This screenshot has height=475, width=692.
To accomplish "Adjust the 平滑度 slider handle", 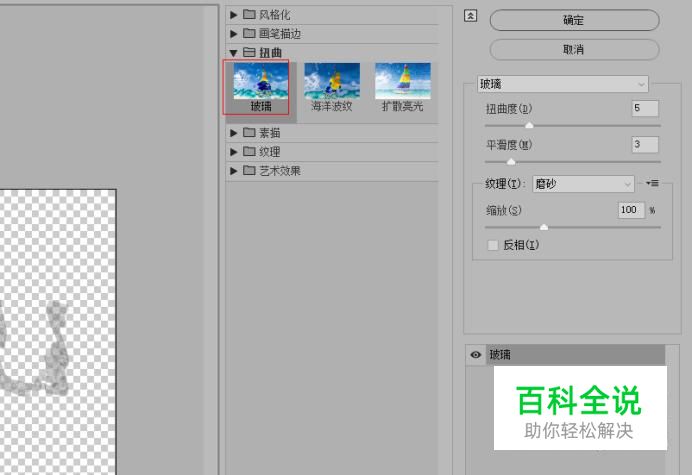I will click(x=511, y=162).
